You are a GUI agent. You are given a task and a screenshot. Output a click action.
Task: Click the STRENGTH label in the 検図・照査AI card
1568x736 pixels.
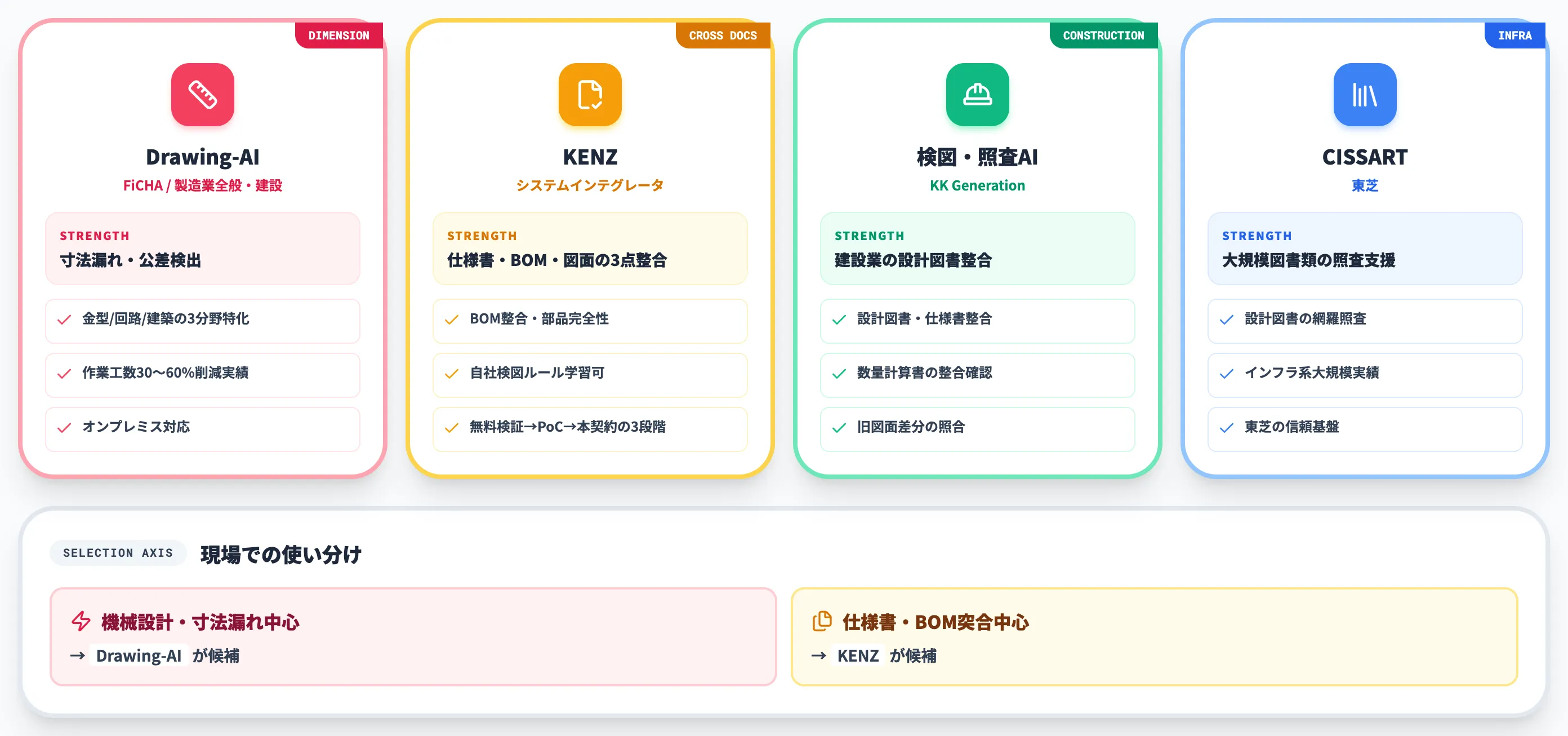pos(869,236)
